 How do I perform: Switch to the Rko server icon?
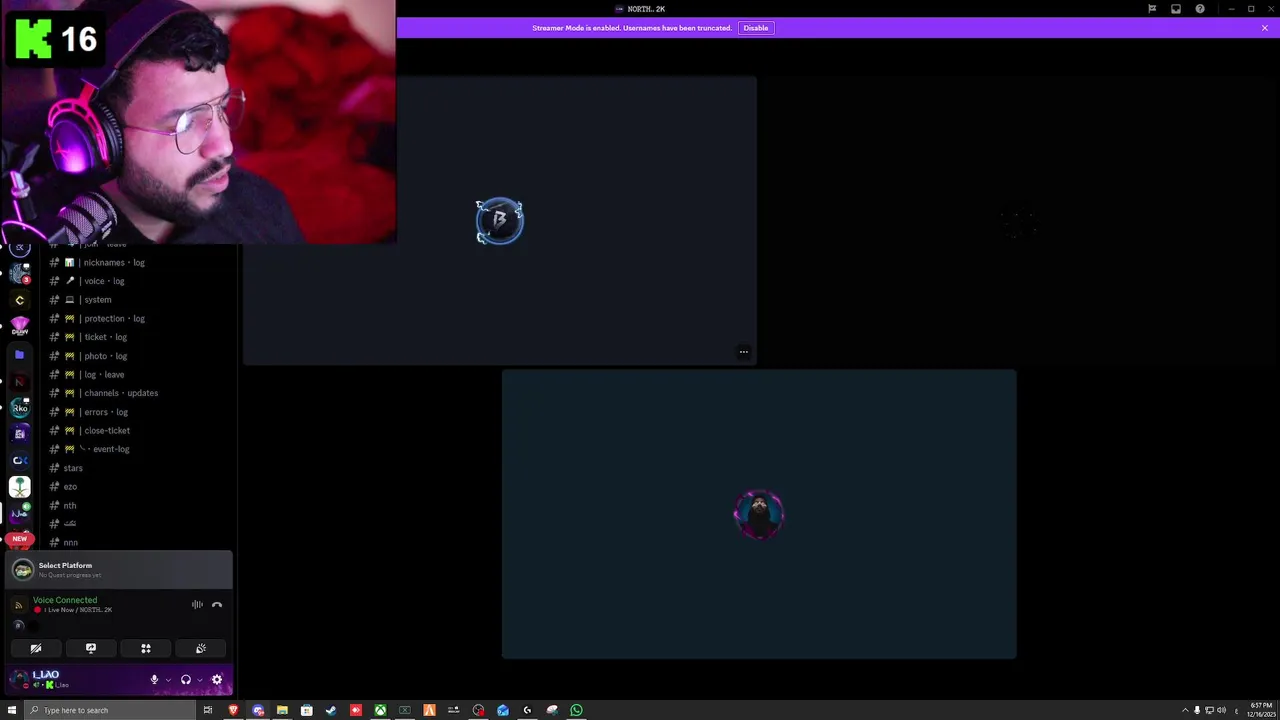pyautogui.click(x=20, y=407)
